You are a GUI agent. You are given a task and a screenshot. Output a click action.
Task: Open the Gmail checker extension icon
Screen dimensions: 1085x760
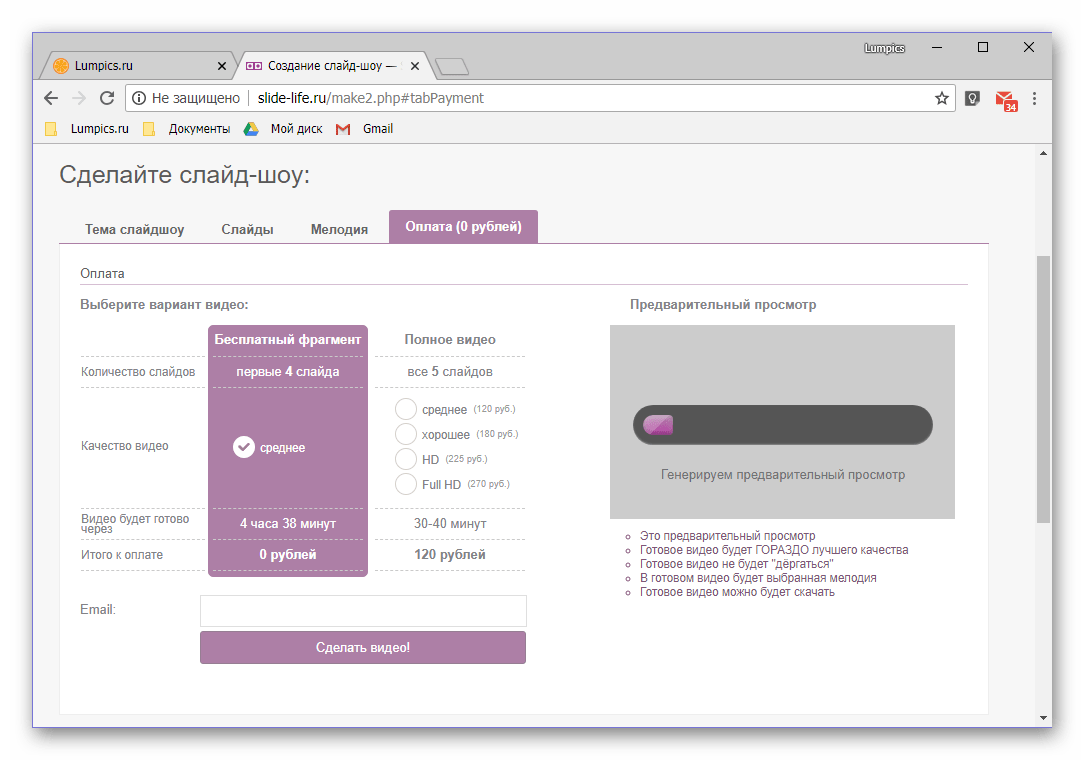[1005, 100]
